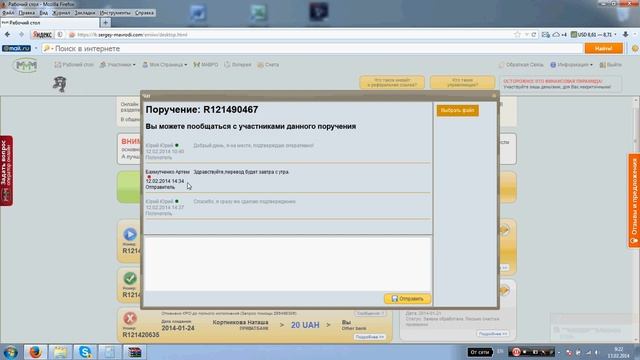Viewport: 640px width, 360px height.
Task: Focus the chat message text area
Action: coord(288,263)
